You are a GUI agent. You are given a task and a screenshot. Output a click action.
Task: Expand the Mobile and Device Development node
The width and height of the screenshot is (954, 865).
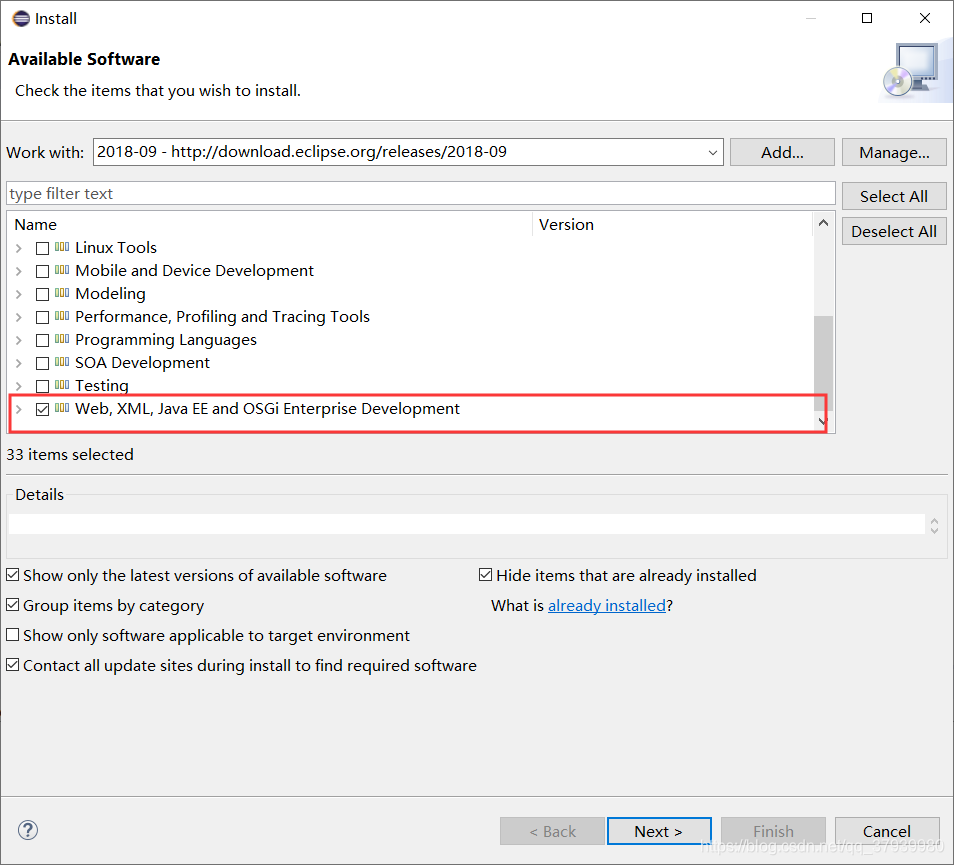tap(19, 271)
